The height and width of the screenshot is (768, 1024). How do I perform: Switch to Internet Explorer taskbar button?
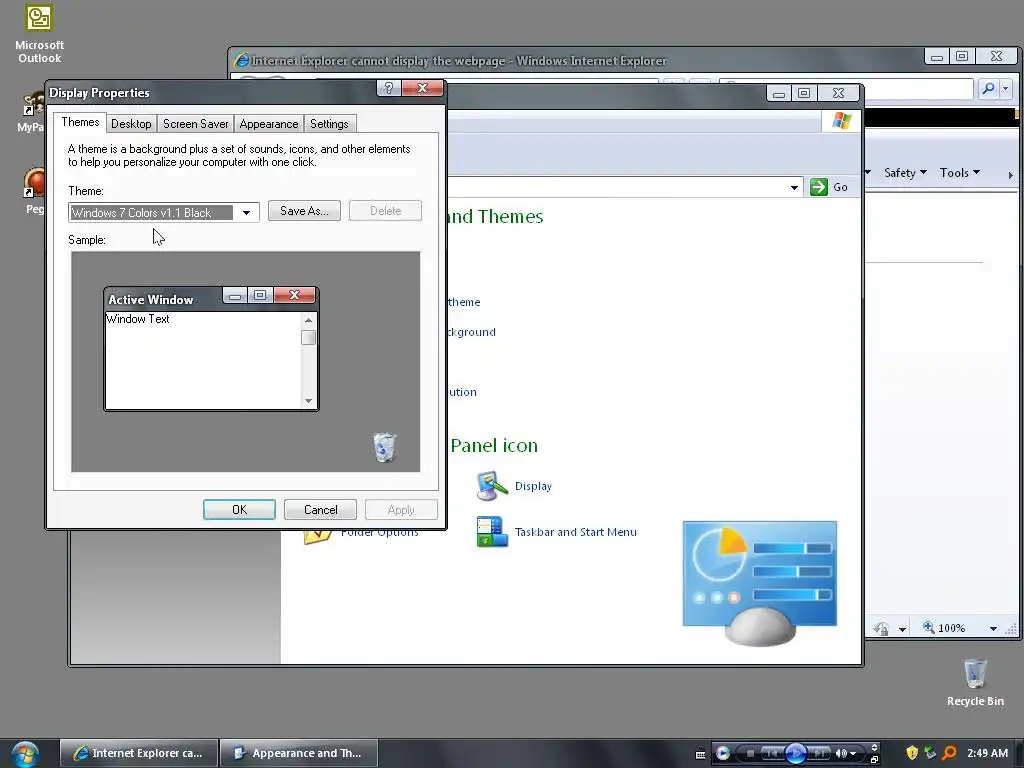click(138, 753)
